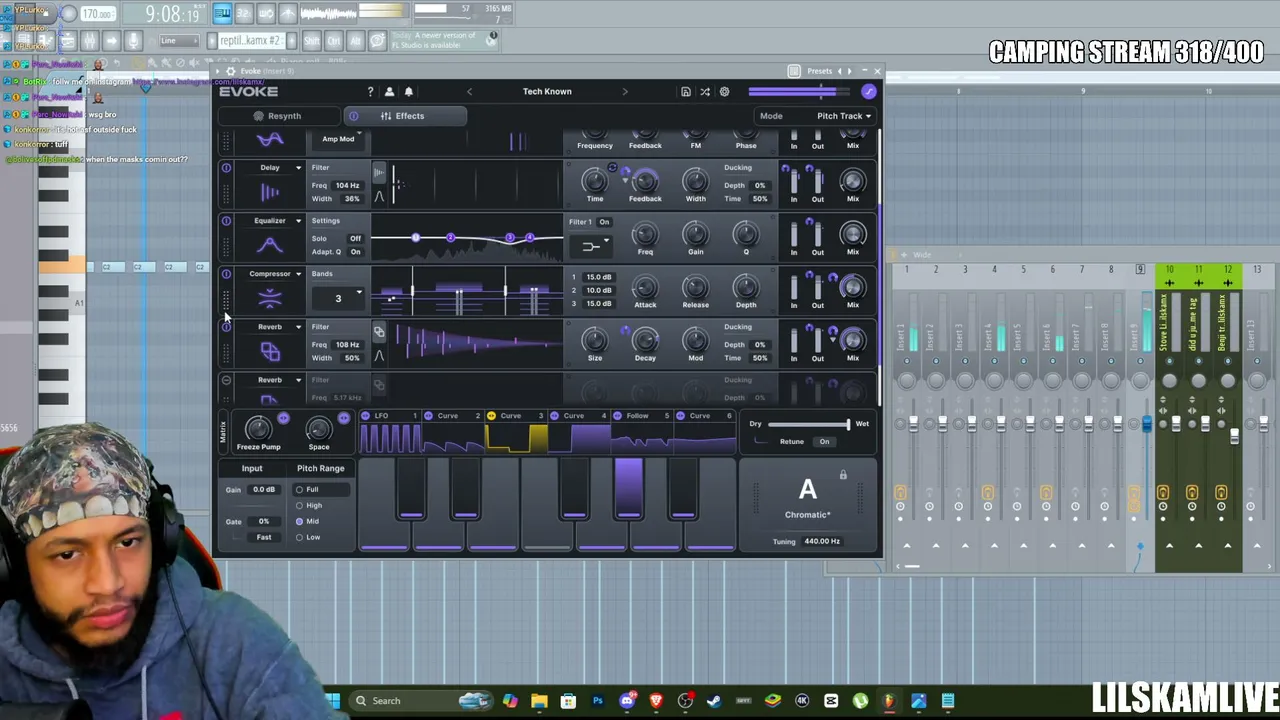Open the modulation Matrix panel
This screenshot has height=720, width=1280.
pyautogui.click(x=223, y=431)
